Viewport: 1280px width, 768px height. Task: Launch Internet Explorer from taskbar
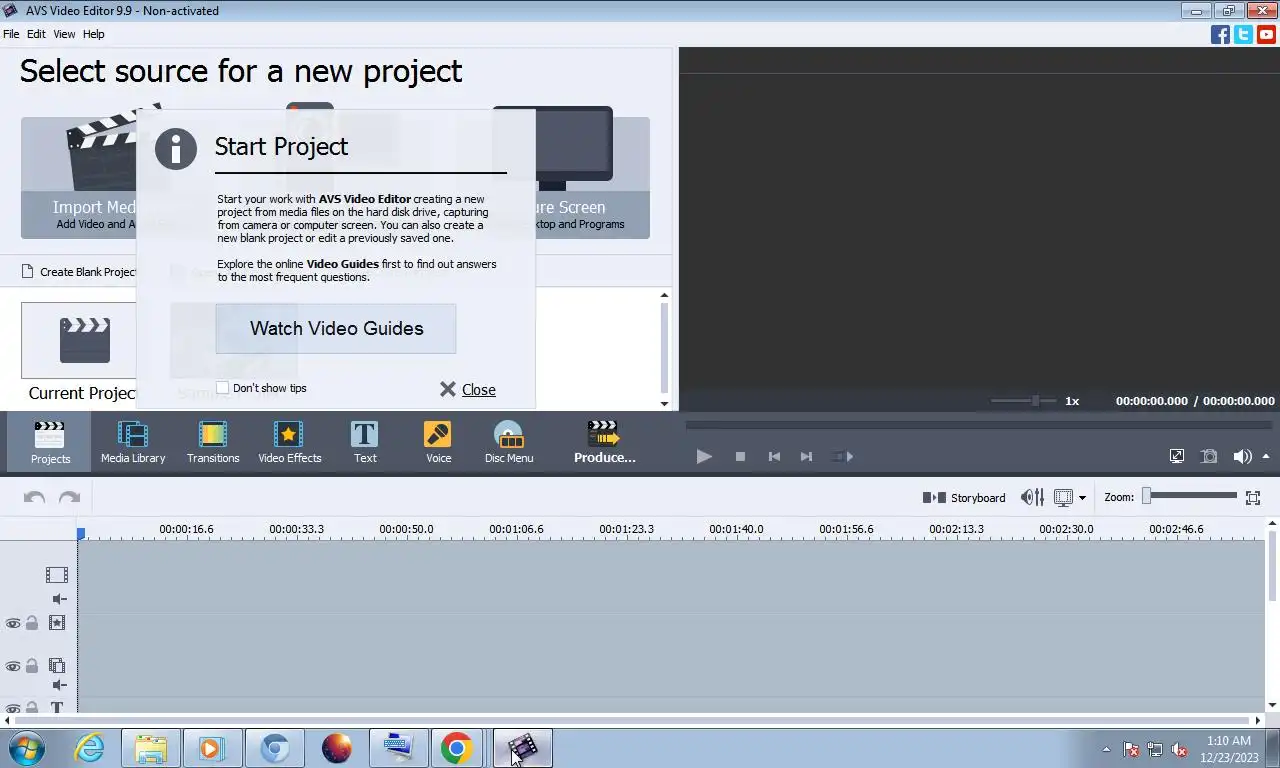pyautogui.click(x=89, y=748)
